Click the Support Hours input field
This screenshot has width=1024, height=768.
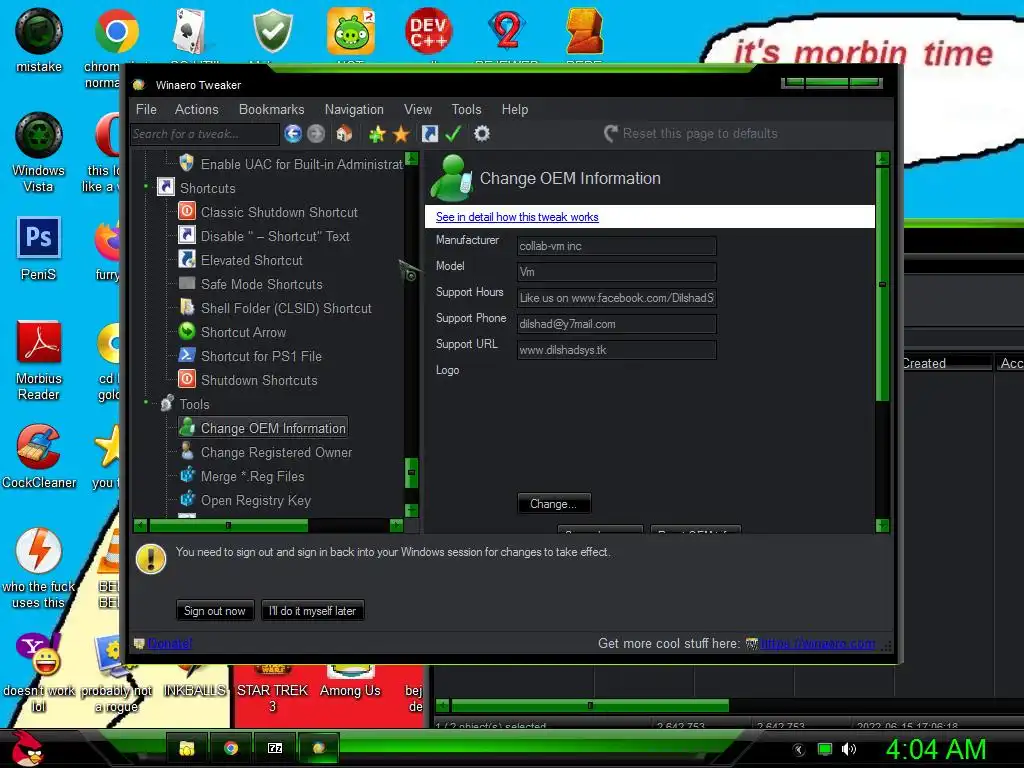[616, 298]
